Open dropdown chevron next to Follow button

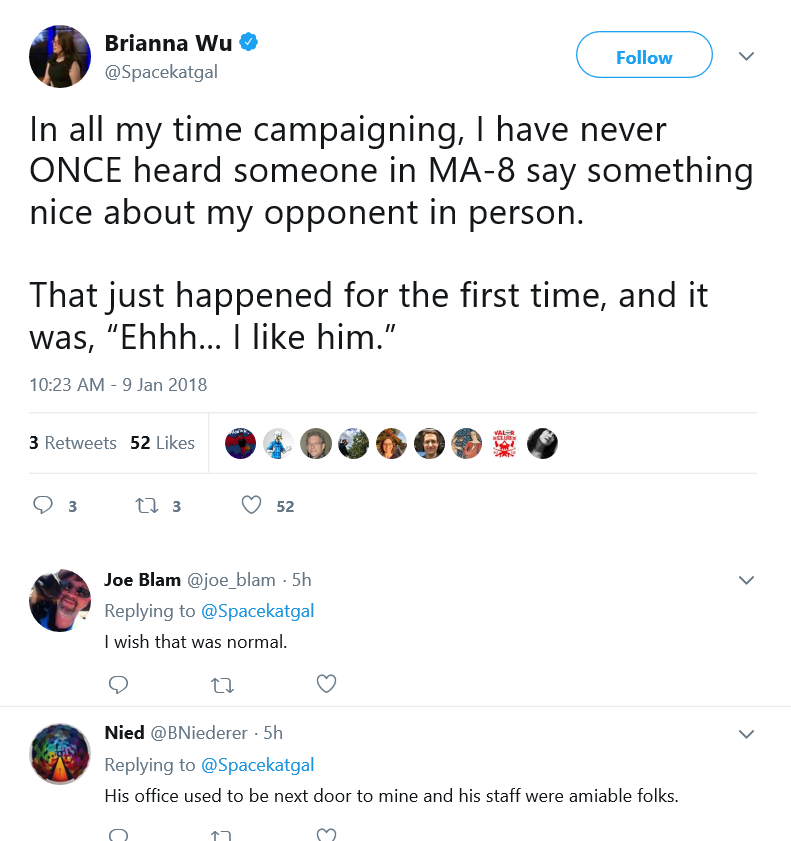tap(746, 56)
